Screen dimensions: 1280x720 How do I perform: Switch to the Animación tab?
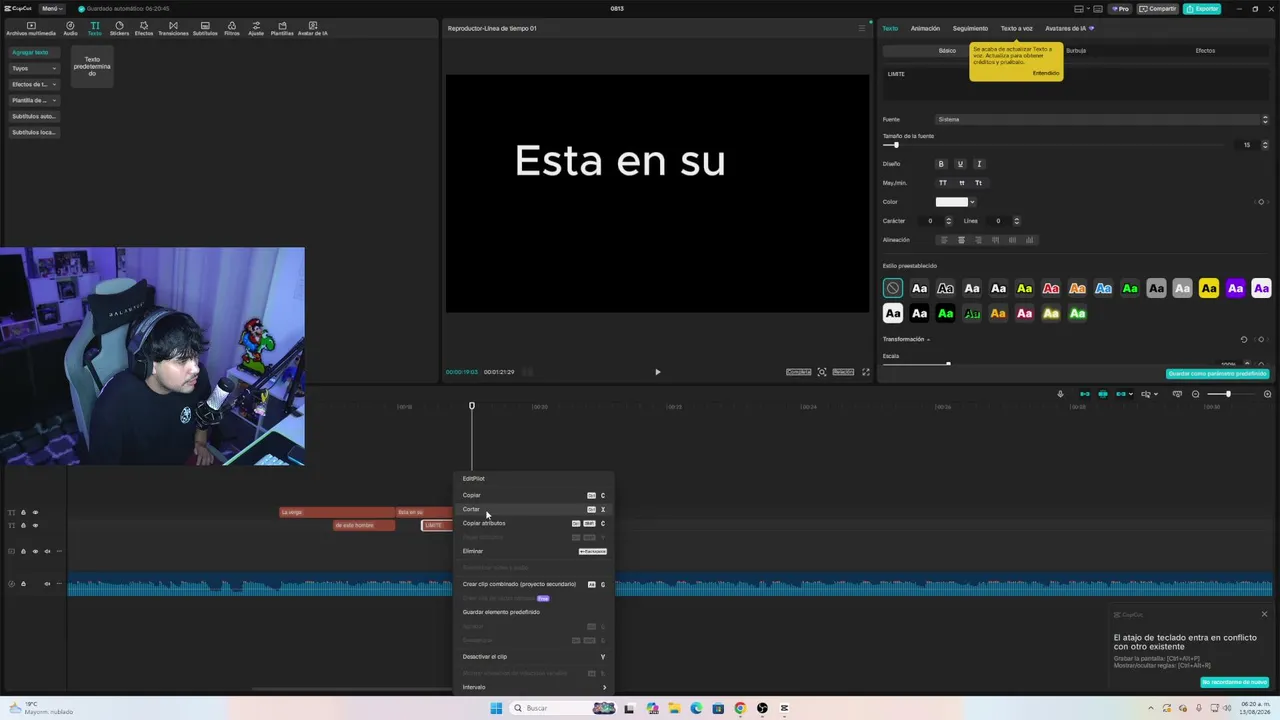click(925, 28)
